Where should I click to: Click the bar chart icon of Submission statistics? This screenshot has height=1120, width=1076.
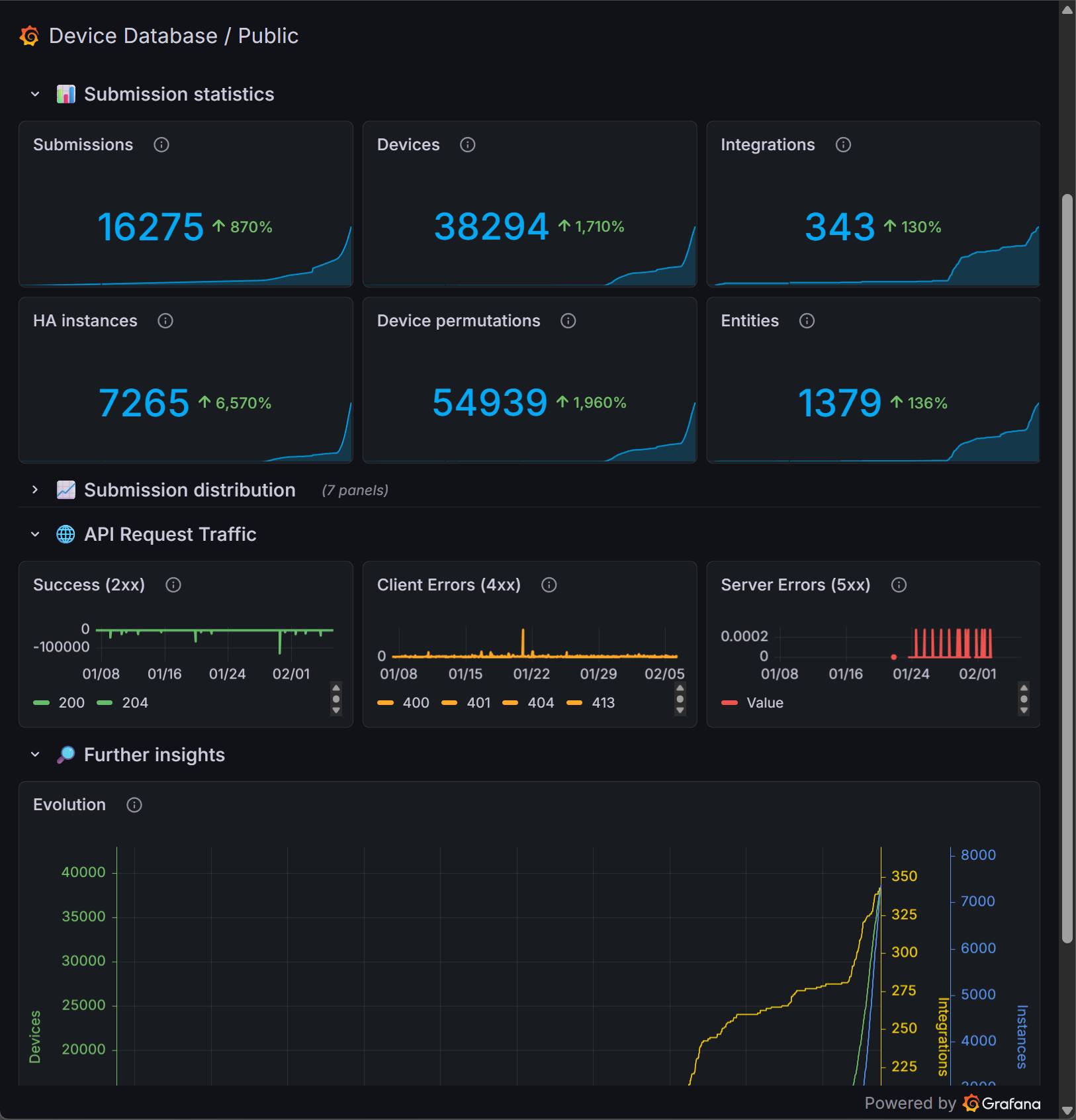tap(66, 94)
